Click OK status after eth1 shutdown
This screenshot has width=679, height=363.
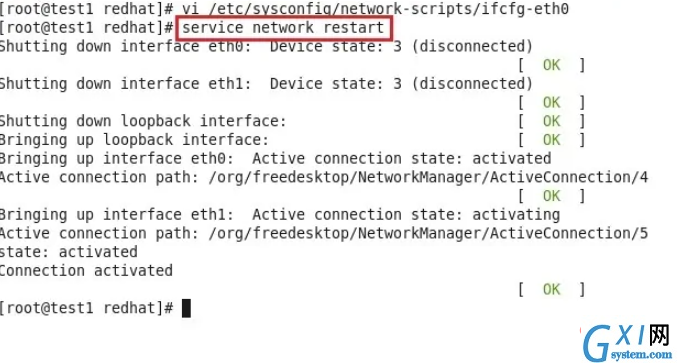pyautogui.click(x=551, y=103)
